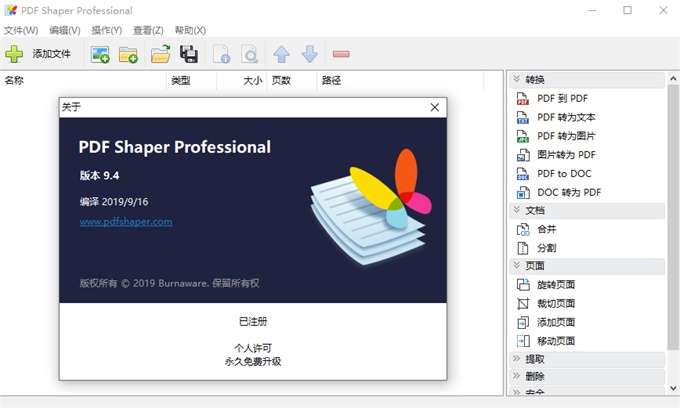Open the 编辑(V) menu
Screen dimensions: 680x408
coord(65,30)
